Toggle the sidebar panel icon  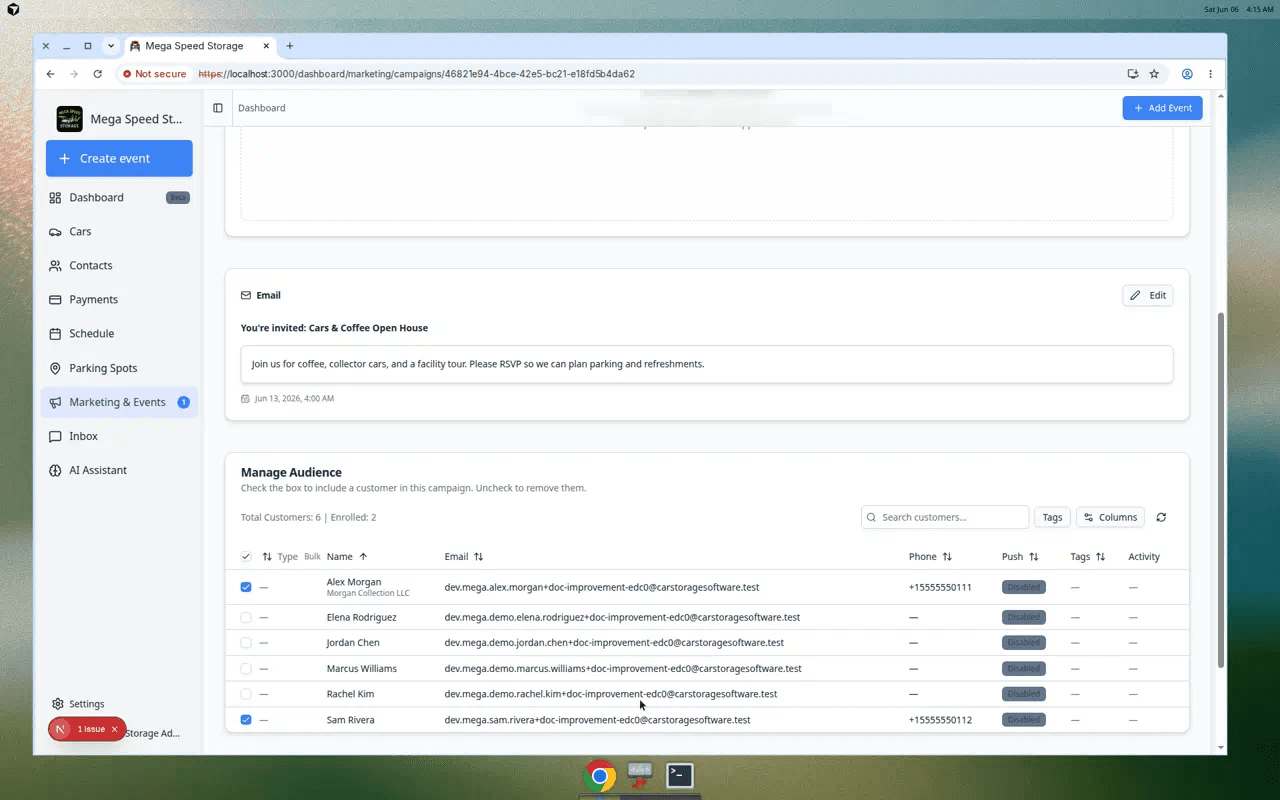(x=218, y=108)
